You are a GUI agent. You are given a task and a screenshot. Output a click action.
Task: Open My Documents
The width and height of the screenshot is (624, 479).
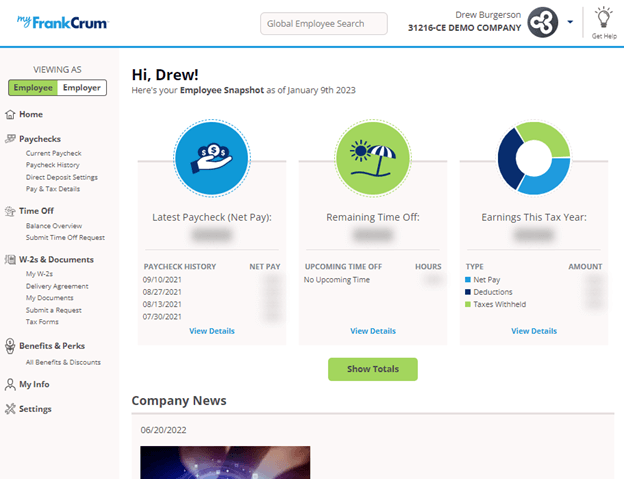(49, 298)
